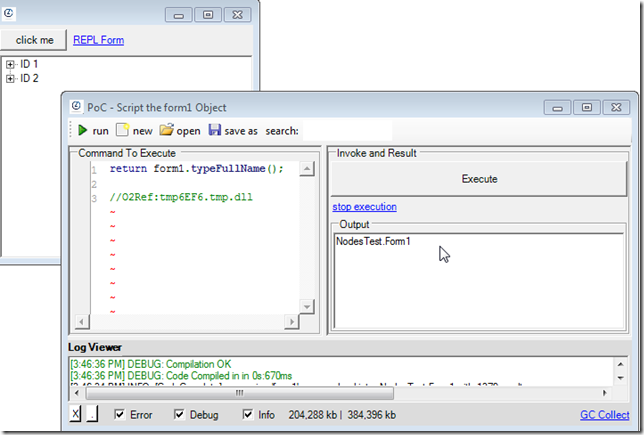
Task: Click the output text 'NodesTest.Form1'
Action: [x=373, y=241]
